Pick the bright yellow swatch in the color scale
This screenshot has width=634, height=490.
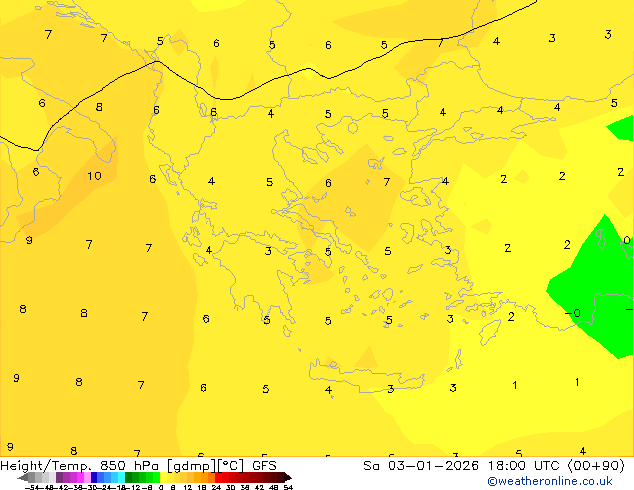point(163,477)
